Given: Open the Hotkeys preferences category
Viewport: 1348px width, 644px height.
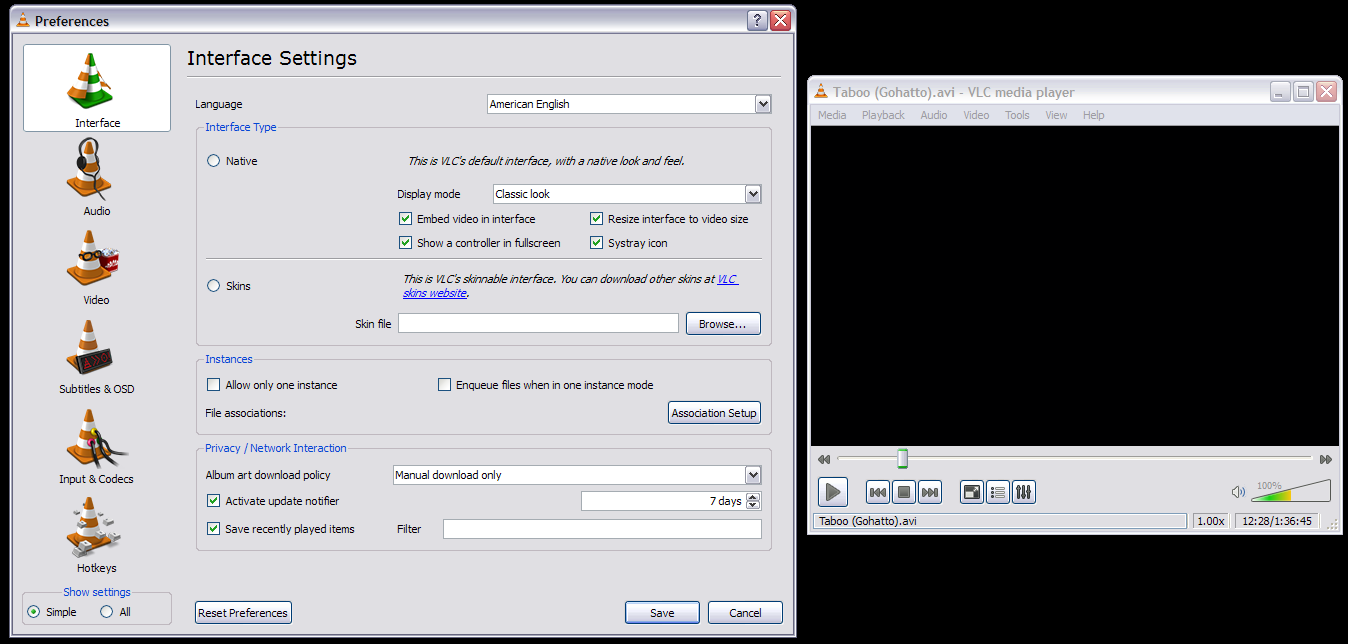Looking at the screenshot, I should (x=97, y=535).
